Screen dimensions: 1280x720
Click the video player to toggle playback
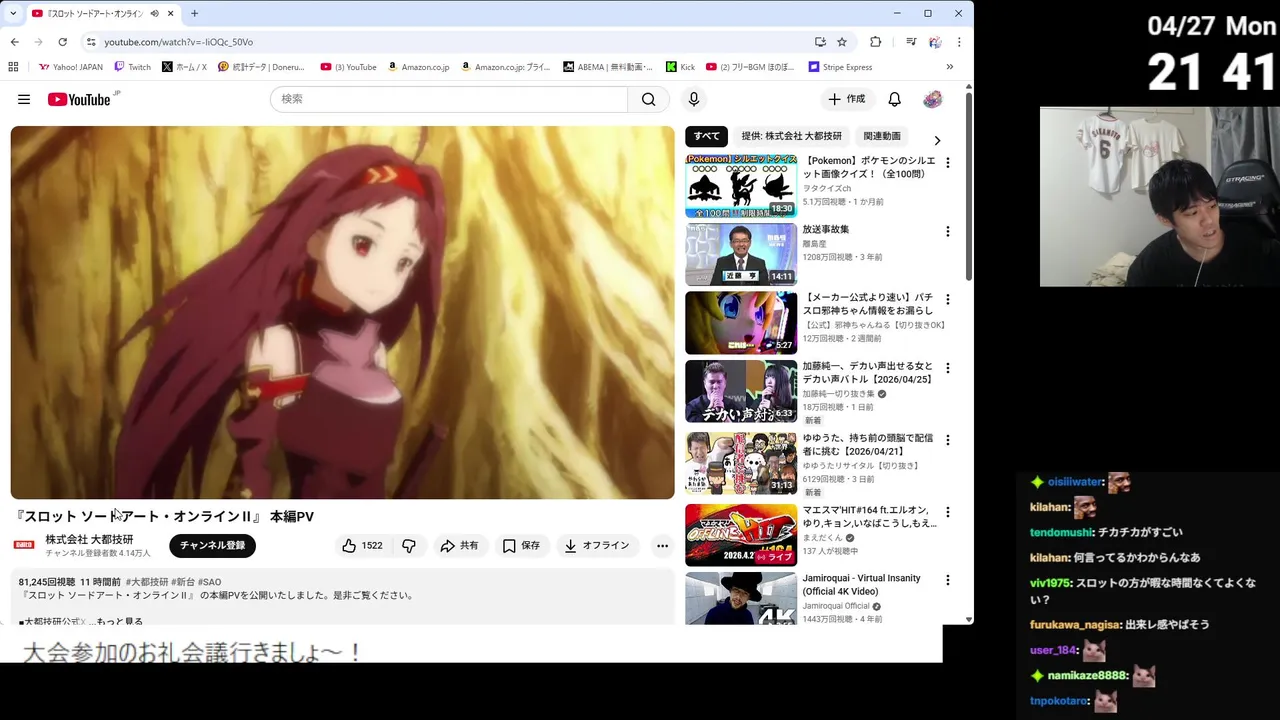pyautogui.click(x=342, y=312)
